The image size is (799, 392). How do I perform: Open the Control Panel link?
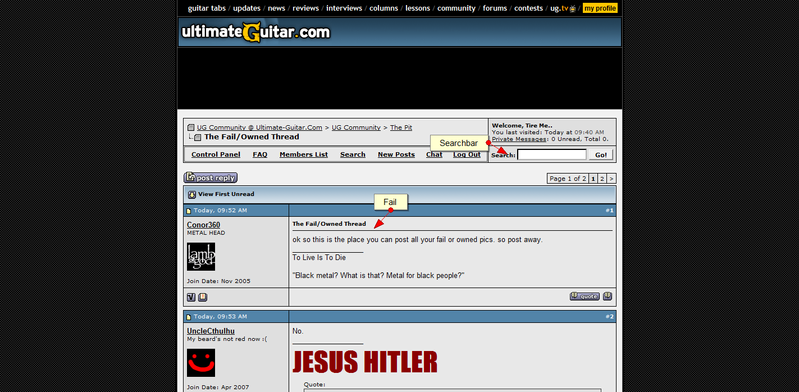click(216, 154)
